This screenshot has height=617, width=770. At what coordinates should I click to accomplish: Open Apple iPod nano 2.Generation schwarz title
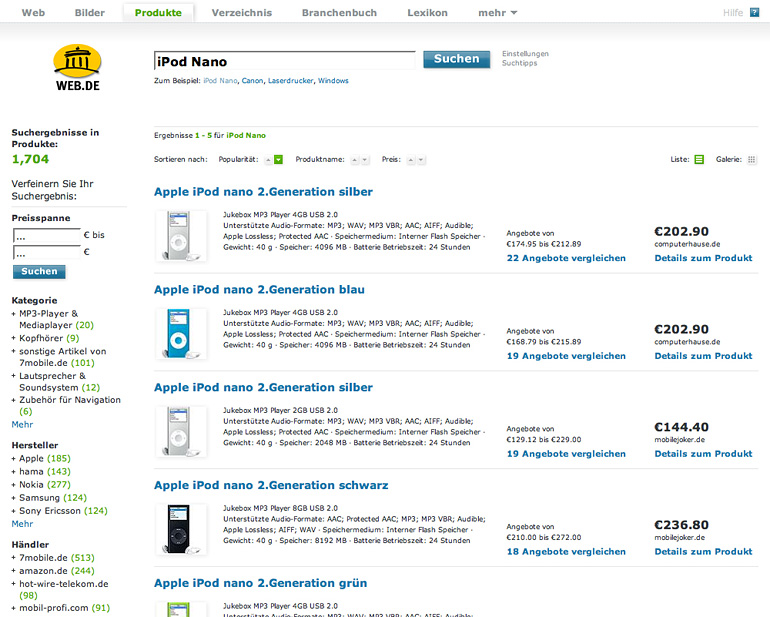click(271, 485)
